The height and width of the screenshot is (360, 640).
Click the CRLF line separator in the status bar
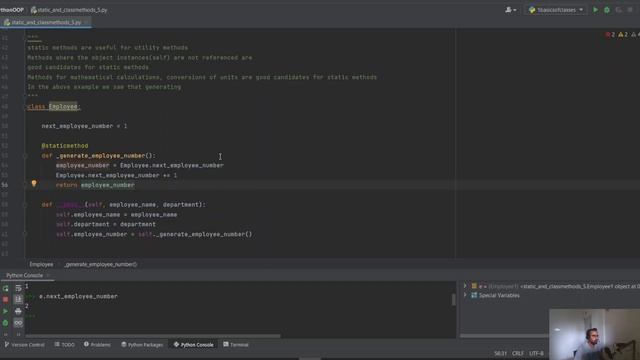pyautogui.click(x=518, y=353)
